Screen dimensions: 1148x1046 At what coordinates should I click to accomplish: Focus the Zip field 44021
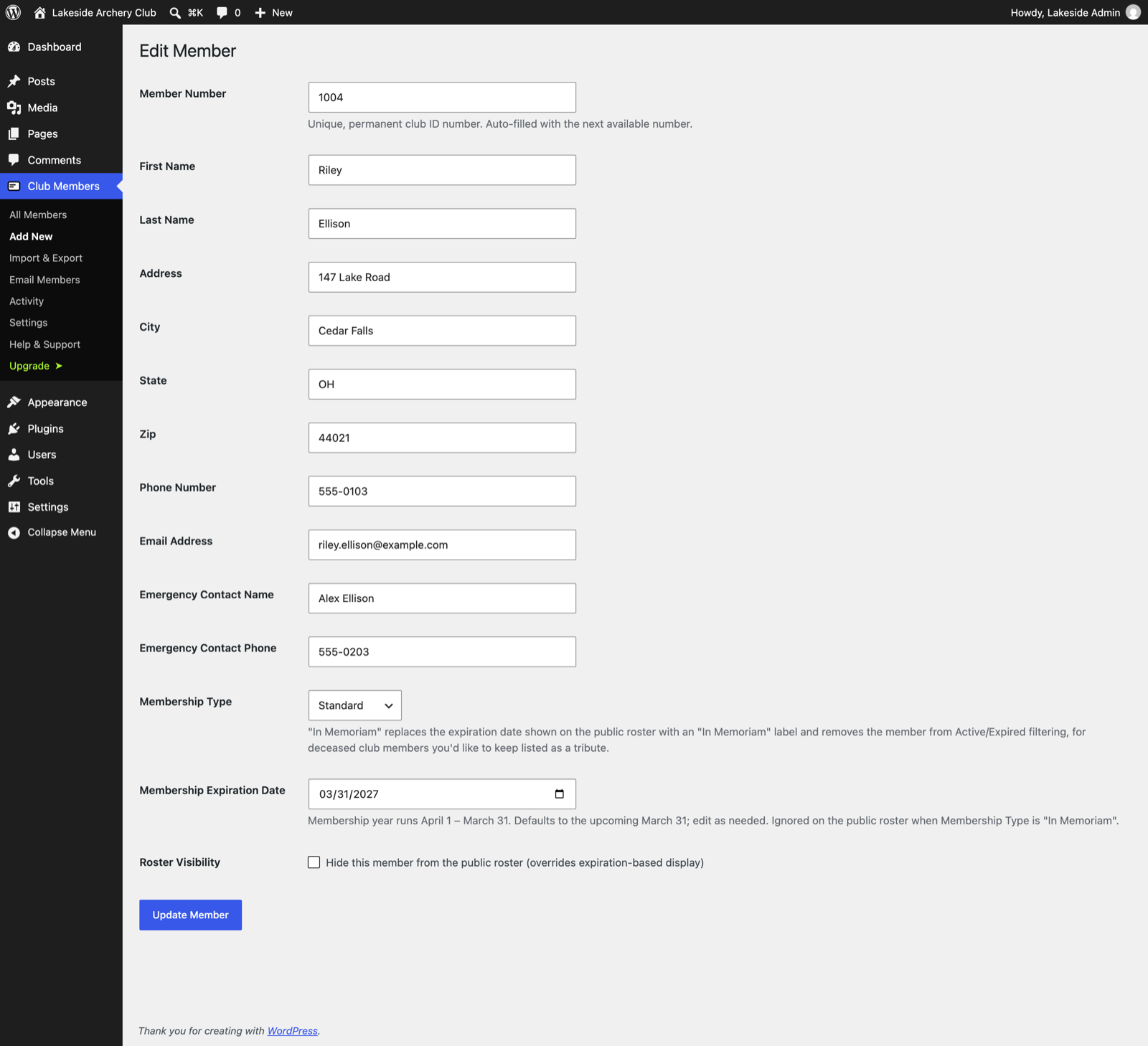[x=442, y=438]
